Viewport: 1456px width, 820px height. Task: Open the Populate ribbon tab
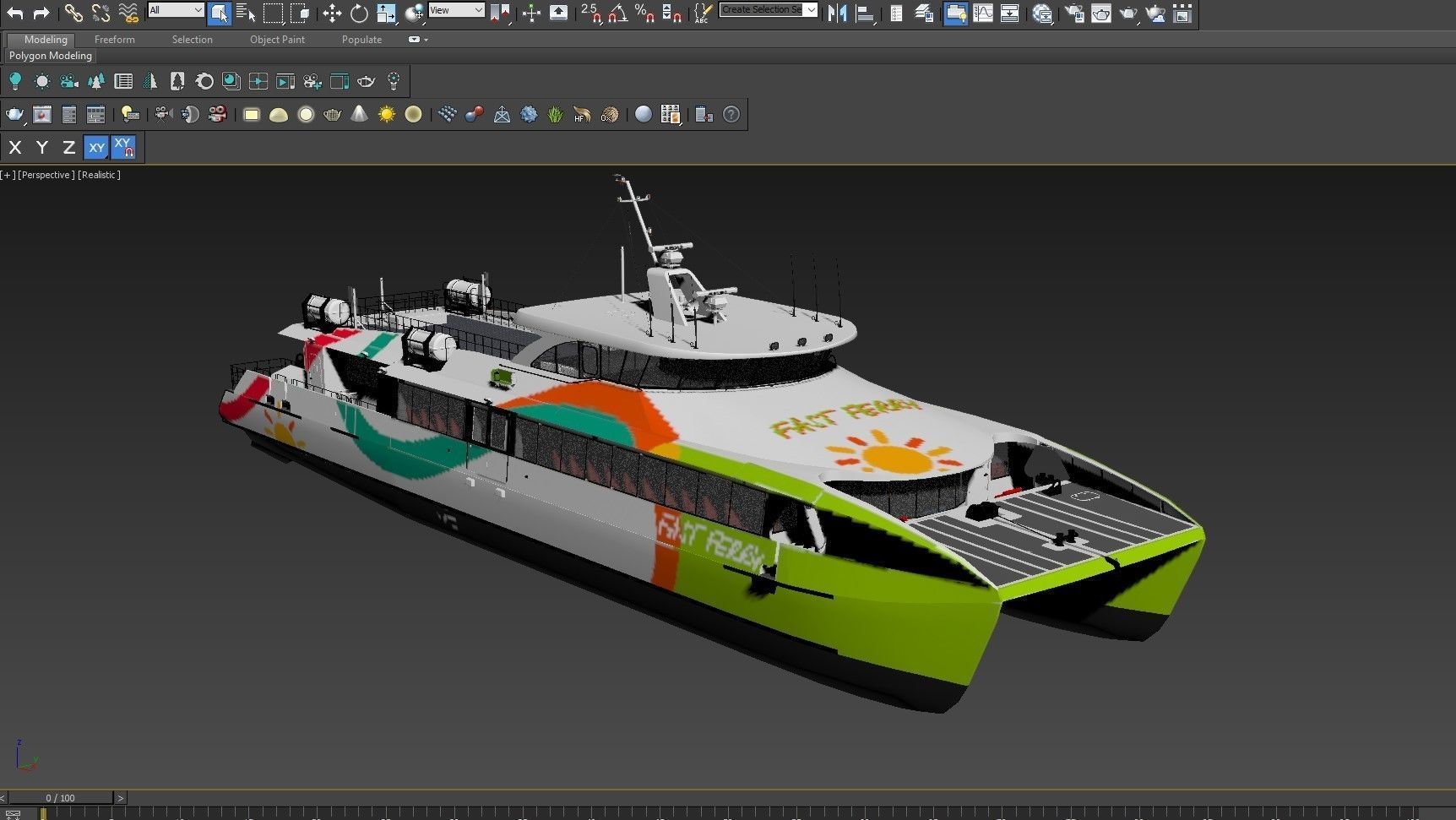[361, 40]
